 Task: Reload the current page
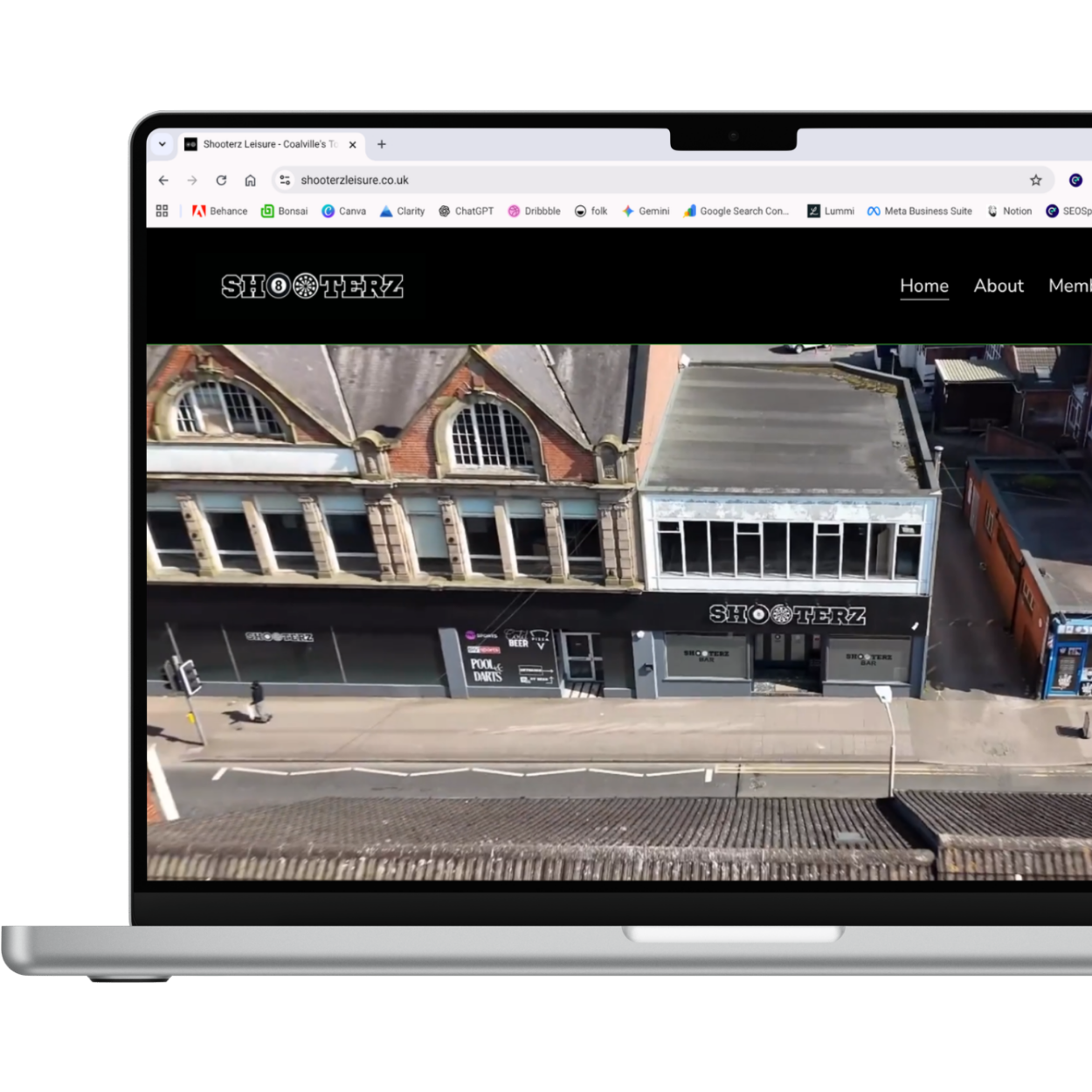(221, 180)
